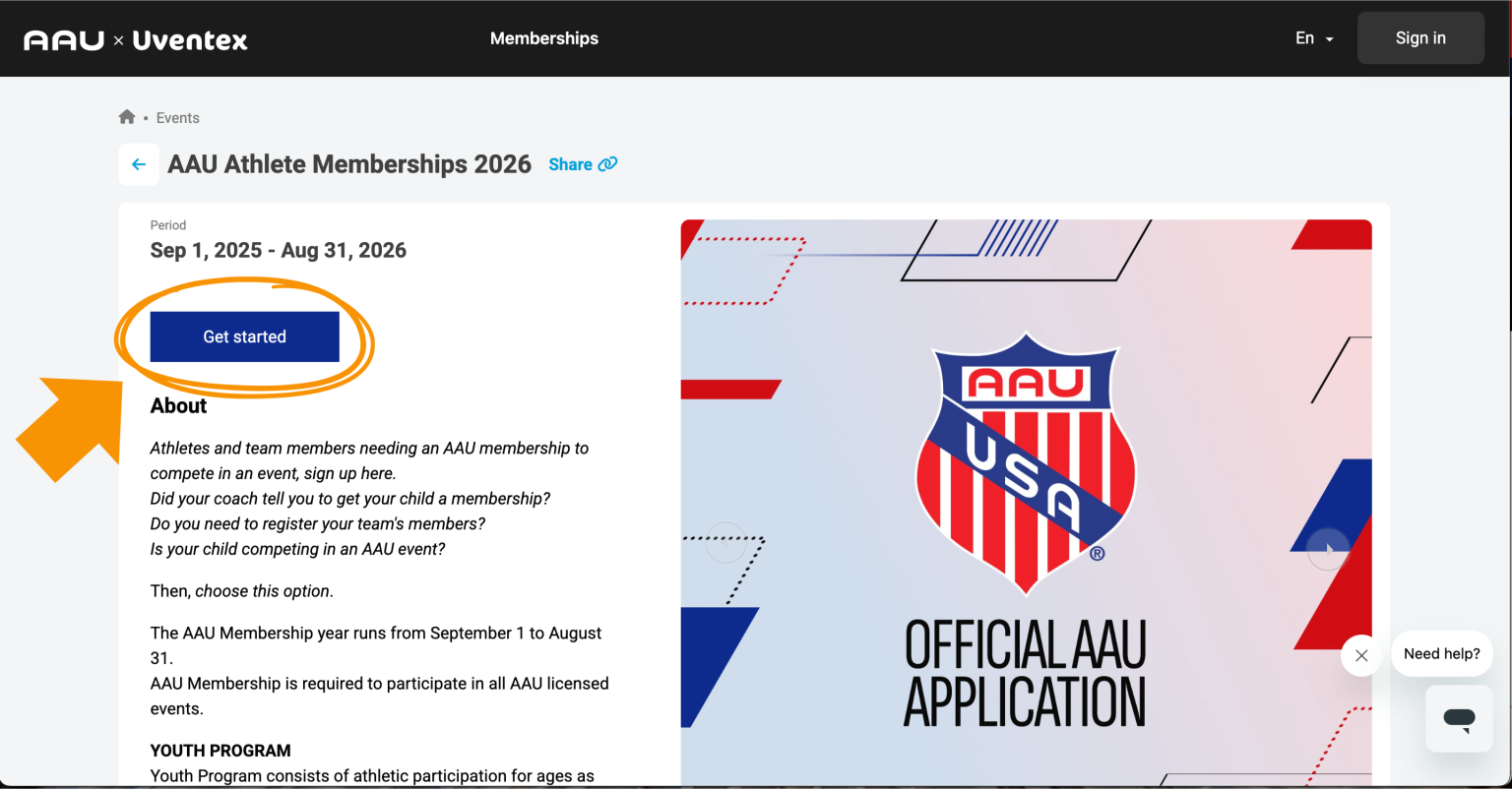Open the chat messenger bubble
Viewport: 1512px width, 789px height.
[x=1460, y=718]
